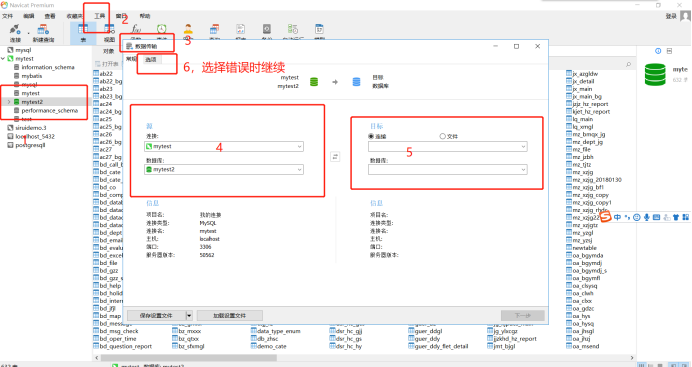Open the empty target database dropdown

[448, 169]
